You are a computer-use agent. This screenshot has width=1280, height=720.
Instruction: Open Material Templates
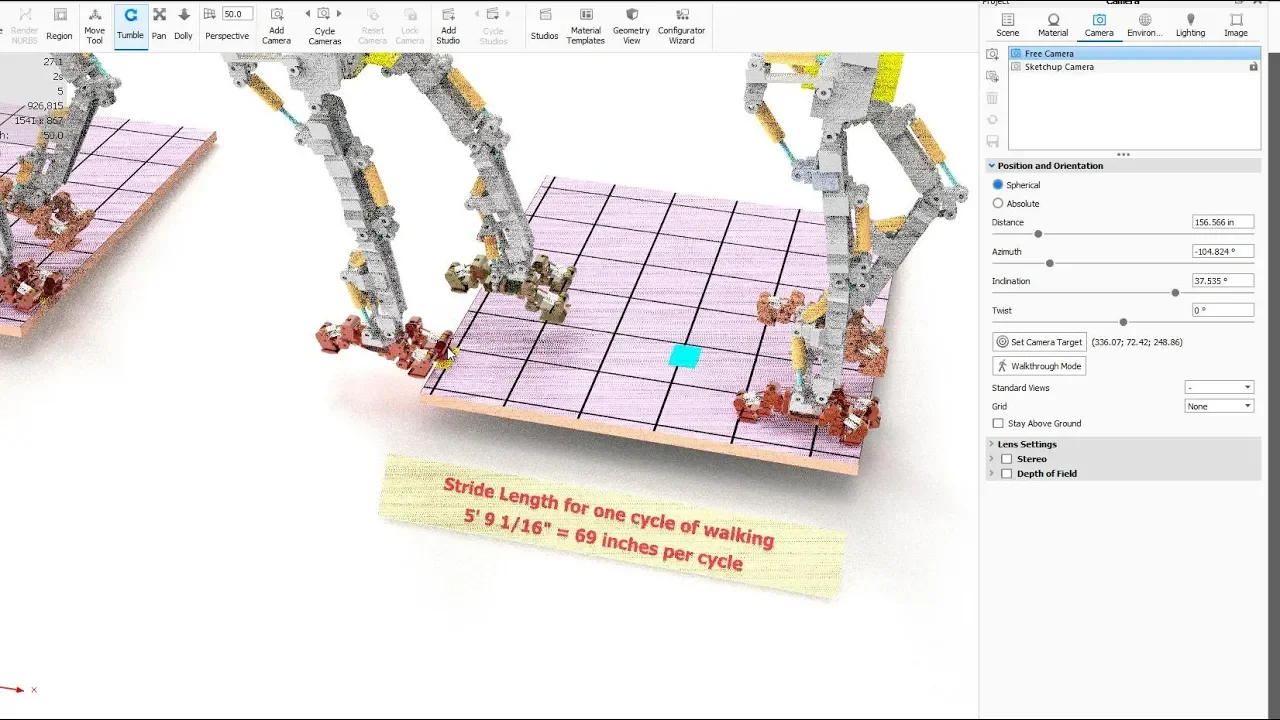586,25
